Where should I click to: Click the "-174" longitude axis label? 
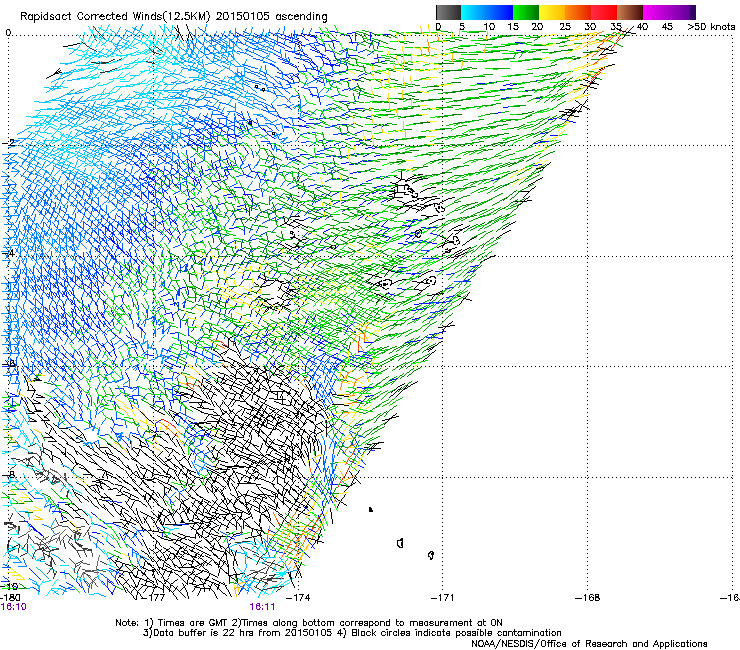(299, 598)
